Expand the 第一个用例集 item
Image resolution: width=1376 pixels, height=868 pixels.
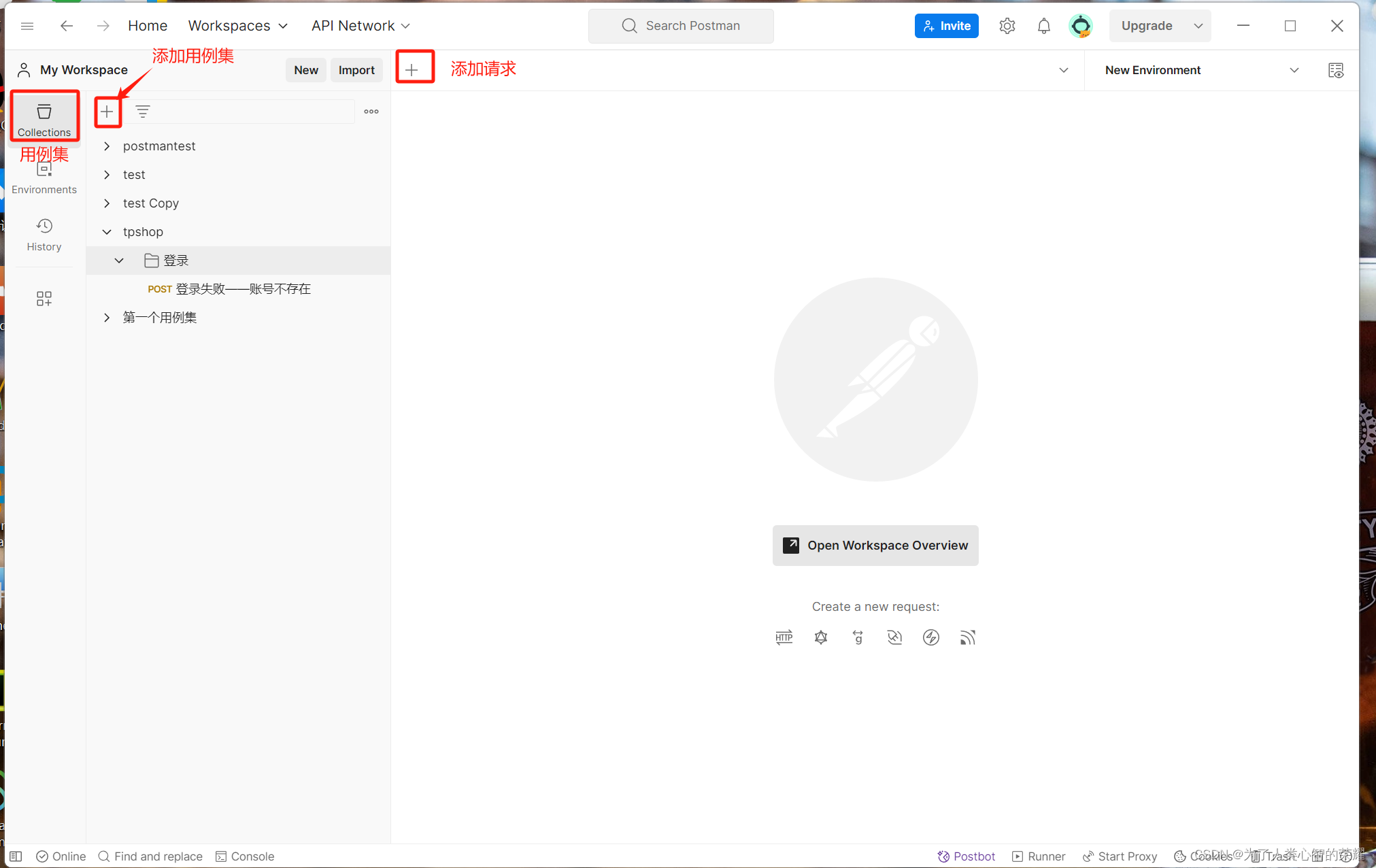(x=107, y=317)
